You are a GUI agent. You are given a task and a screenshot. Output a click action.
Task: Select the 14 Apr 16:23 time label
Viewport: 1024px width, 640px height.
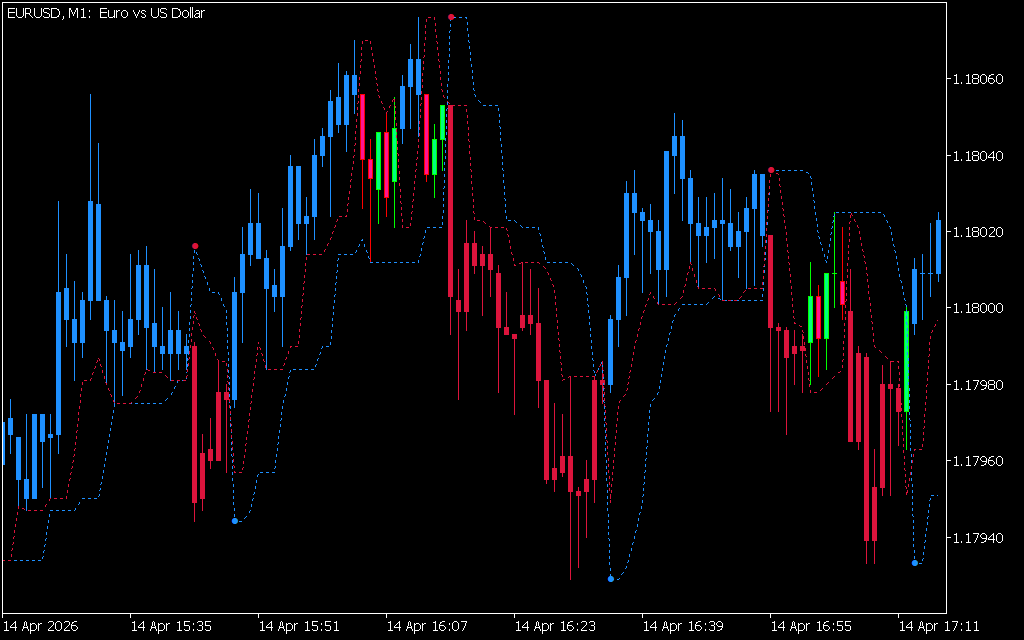[x=555, y=627]
